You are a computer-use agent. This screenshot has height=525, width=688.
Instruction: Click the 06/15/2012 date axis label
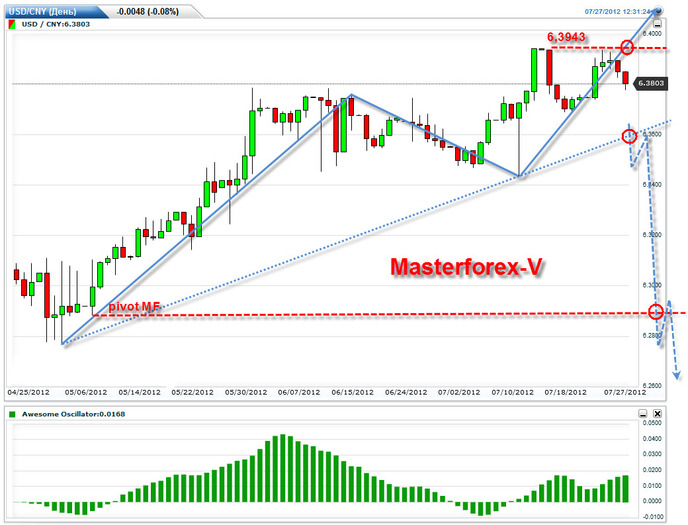[352, 392]
